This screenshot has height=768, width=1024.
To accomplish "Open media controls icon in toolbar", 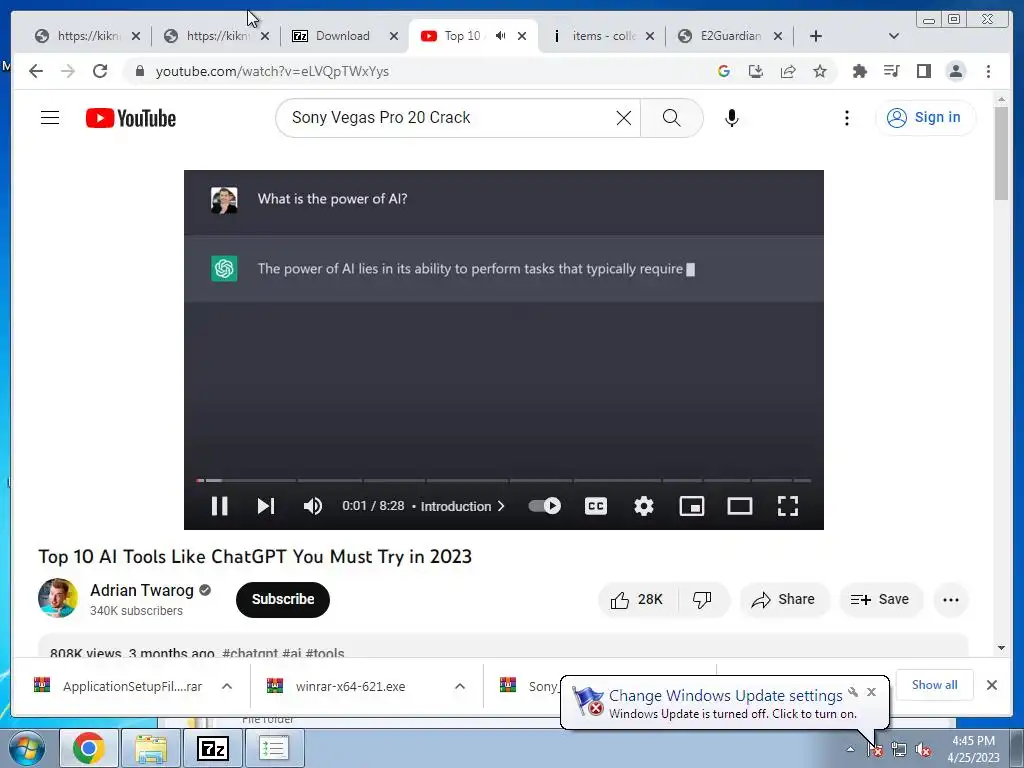I will point(891,71).
